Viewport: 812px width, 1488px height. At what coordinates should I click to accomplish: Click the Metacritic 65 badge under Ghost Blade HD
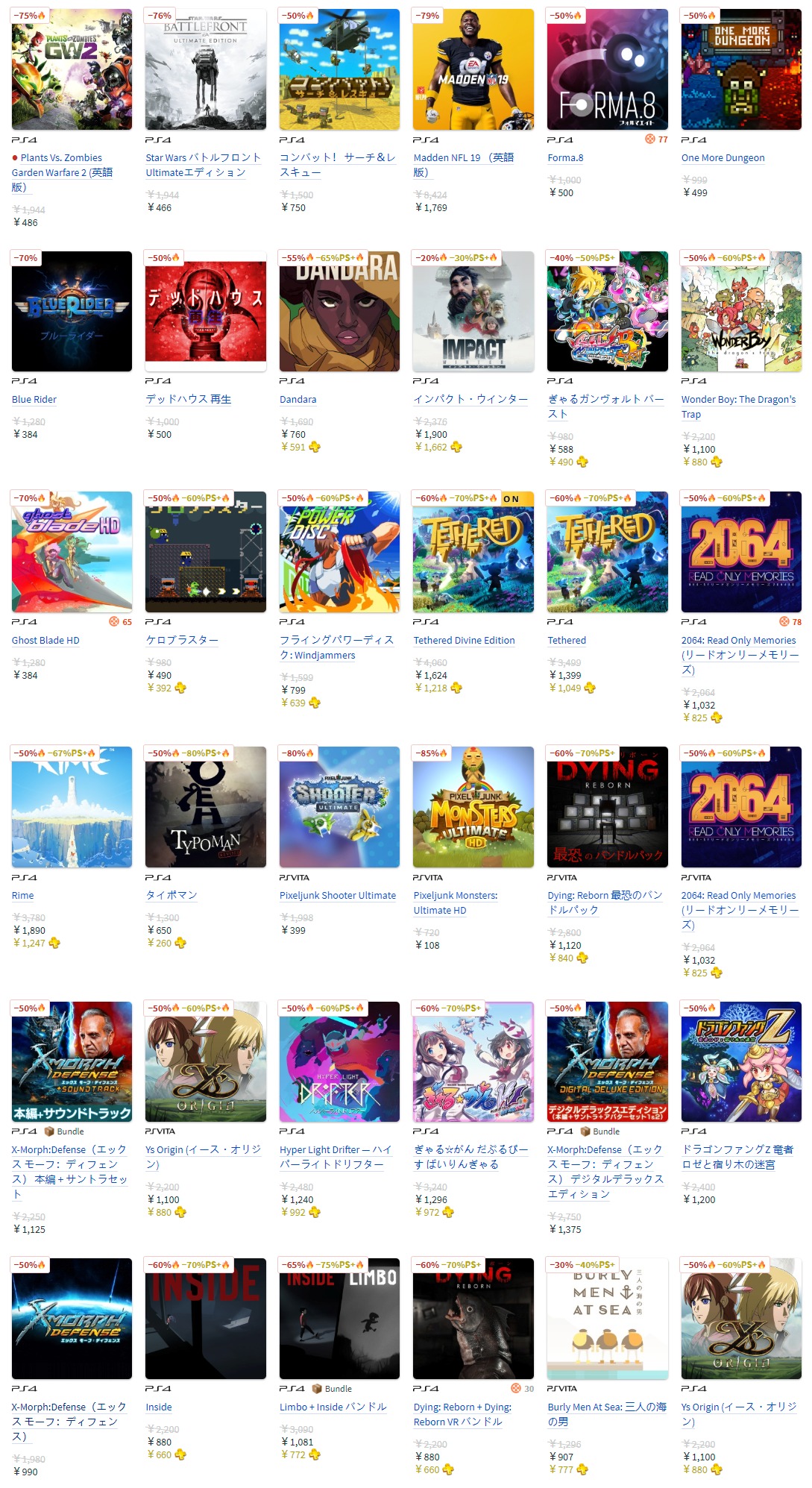(x=121, y=621)
